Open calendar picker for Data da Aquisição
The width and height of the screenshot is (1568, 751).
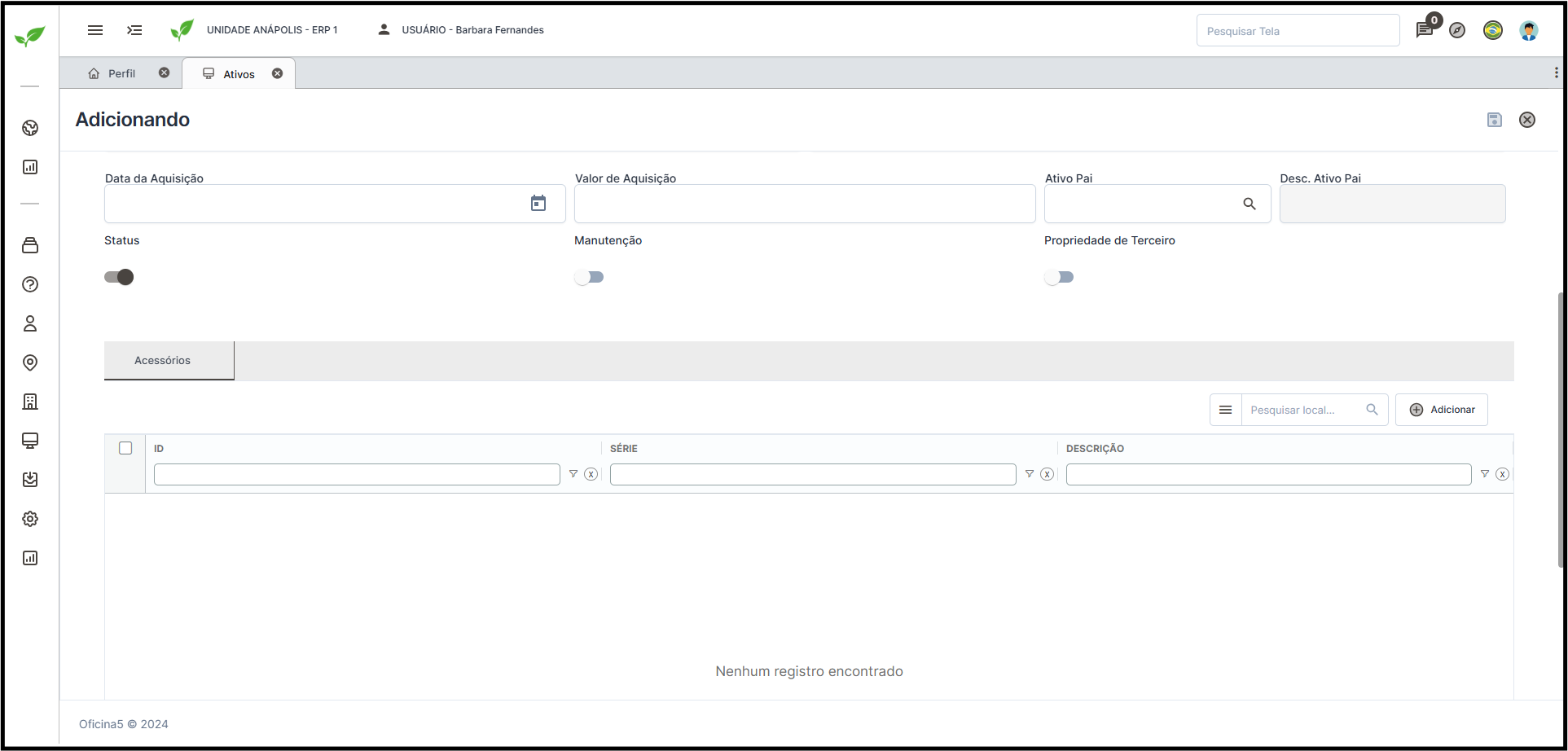click(x=538, y=204)
